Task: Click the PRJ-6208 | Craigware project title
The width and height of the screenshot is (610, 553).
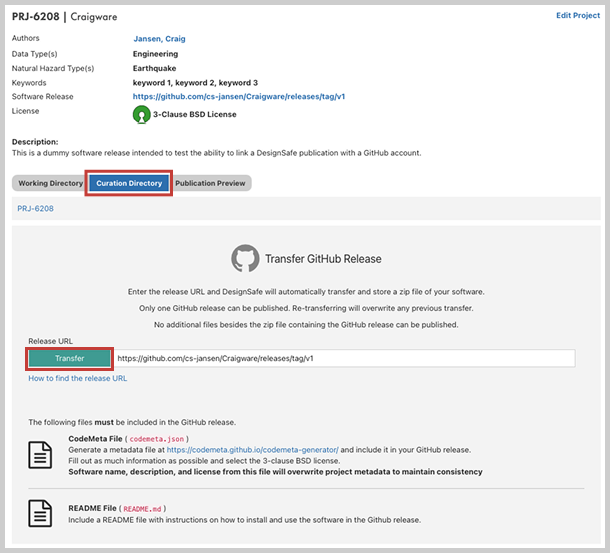Action: (x=63, y=17)
